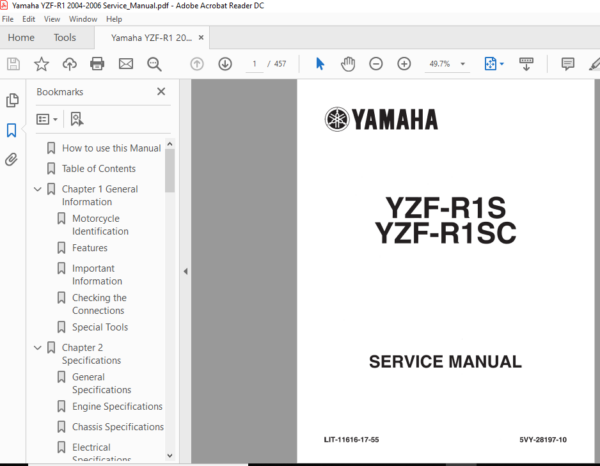Viewport: 600px width, 466px height.
Task: Click bookmarks scrollbar up arrow
Action: 170,144
